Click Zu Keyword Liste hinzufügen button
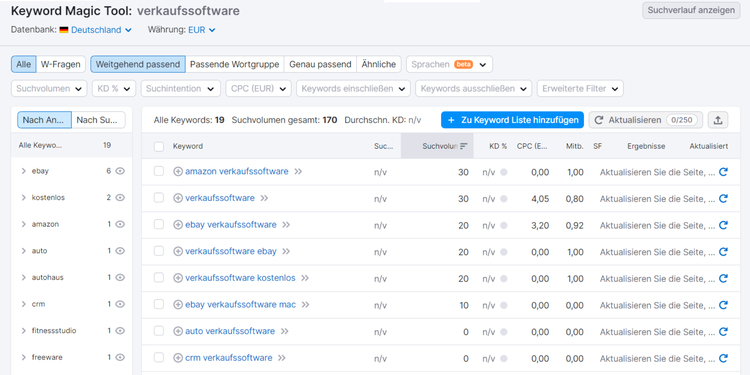 [513, 120]
